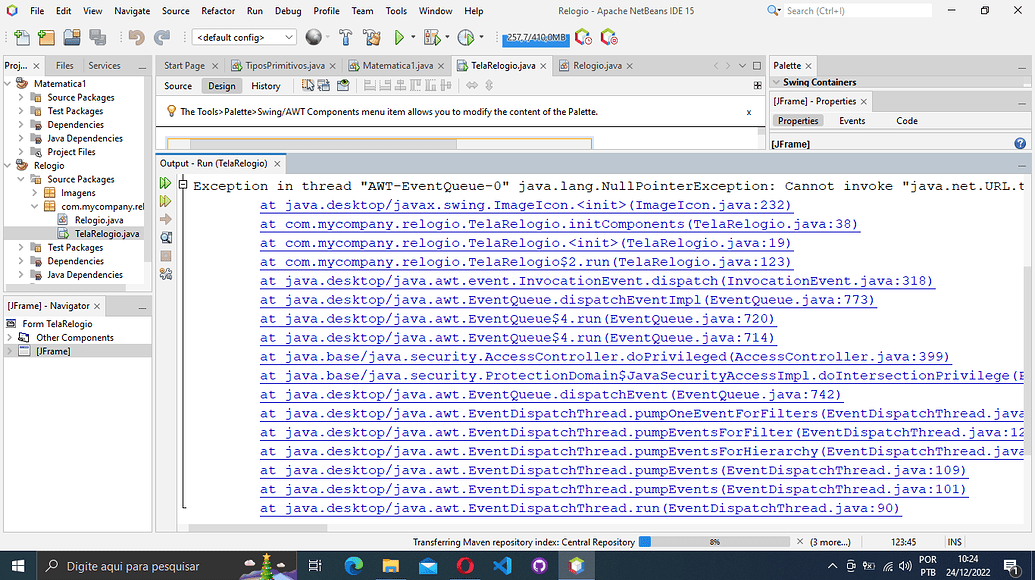Image resolution: width=1035 pixels, height=580 pixels.
Task: Open the Refactor menu
Action: (x=218, y=11)
